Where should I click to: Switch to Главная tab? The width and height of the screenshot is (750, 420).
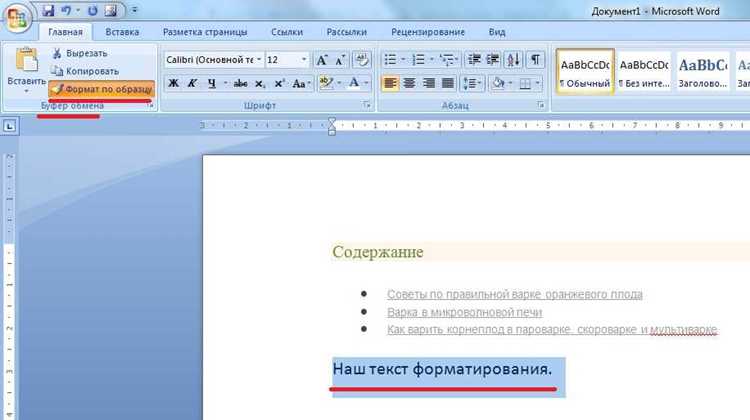[x=65, y=32]
